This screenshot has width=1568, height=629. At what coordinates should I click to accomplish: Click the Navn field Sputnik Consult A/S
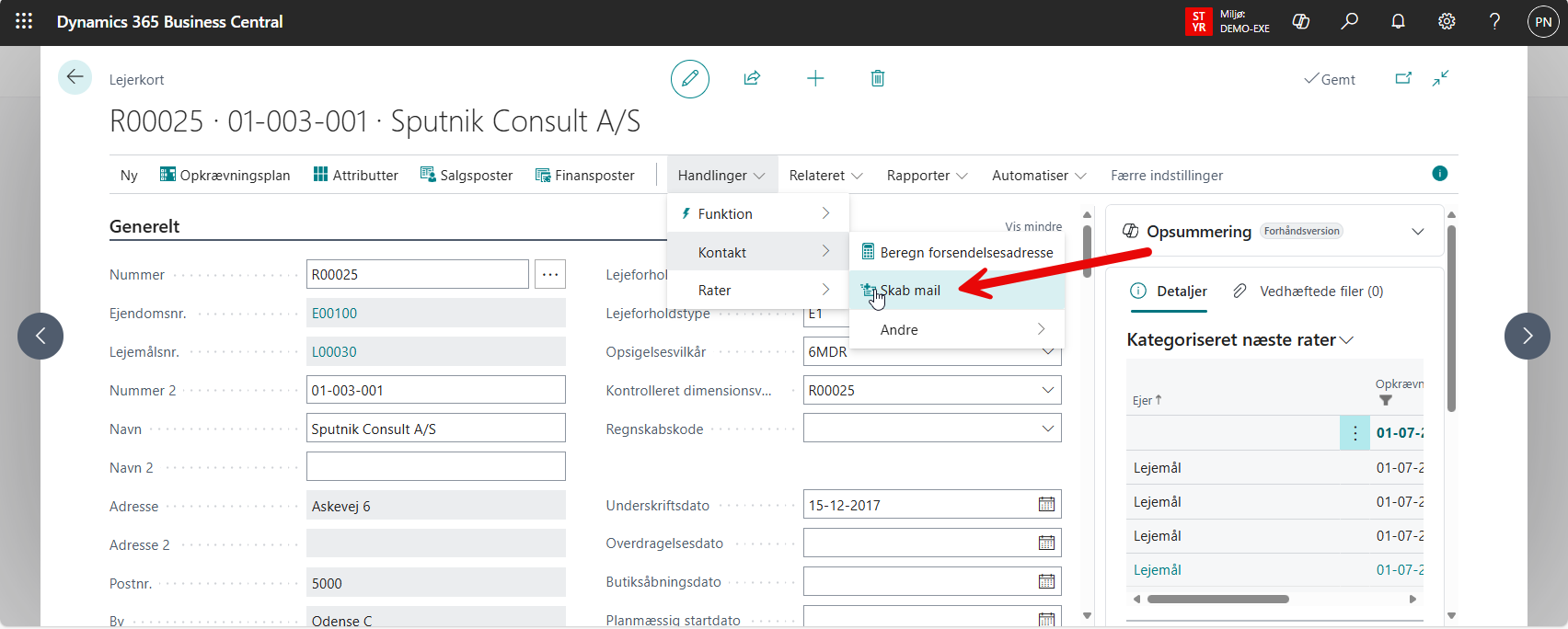point(436,429)
